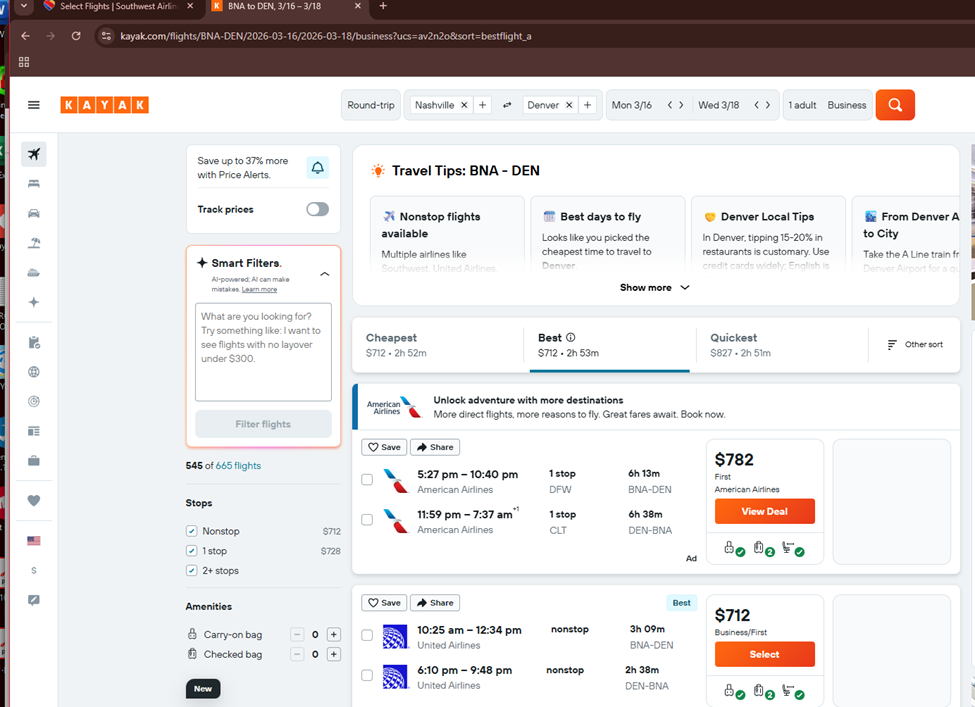Move return Wed 3/18 one day earlier
Screen dimensions: 975x707
[756, 105]
